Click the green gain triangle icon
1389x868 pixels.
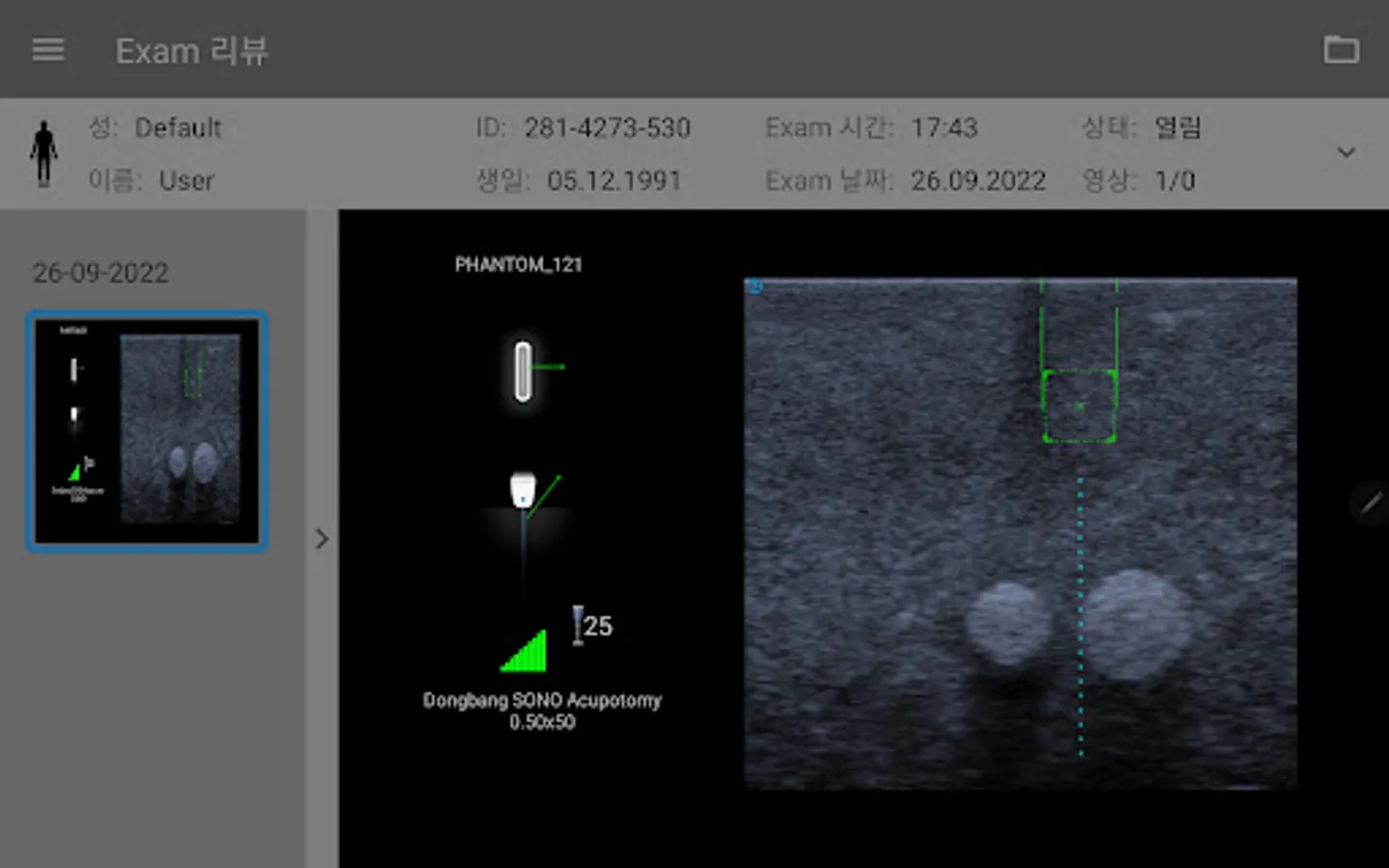[x=526, y=651]
